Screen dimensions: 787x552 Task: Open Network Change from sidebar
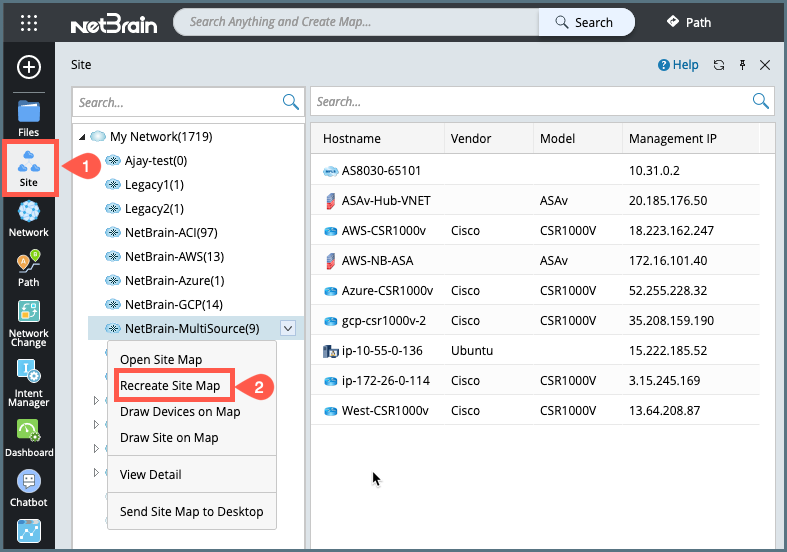pos(29,322)
